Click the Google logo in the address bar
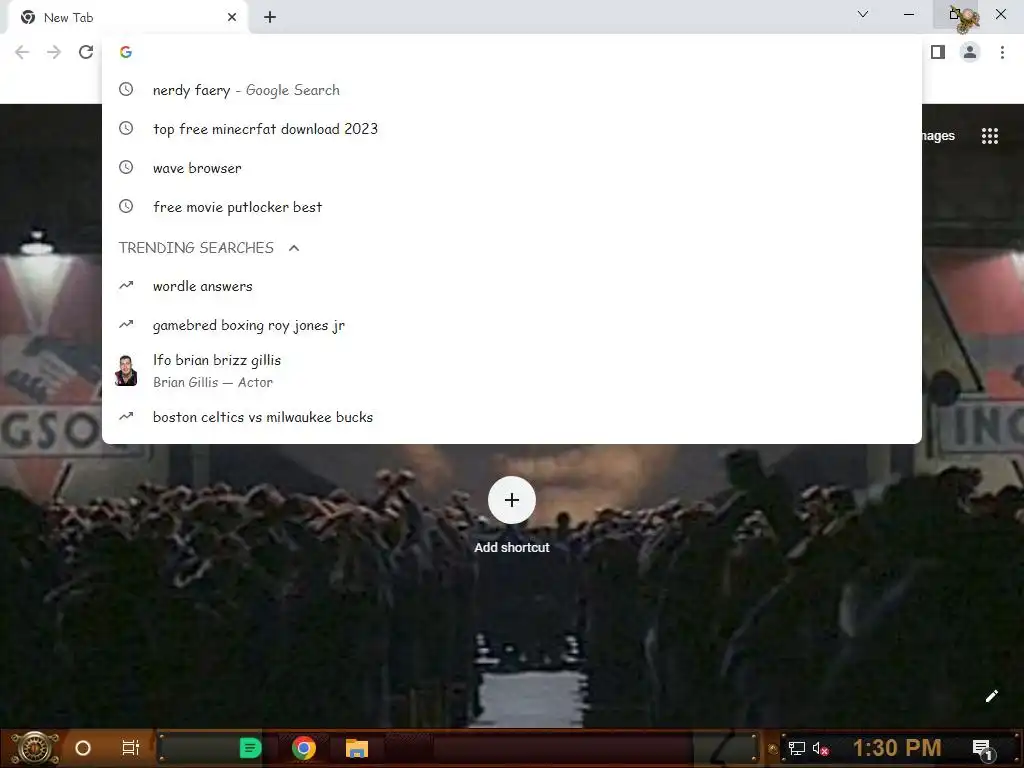The height and width of the screenshot is (768, 1024). 126,52
